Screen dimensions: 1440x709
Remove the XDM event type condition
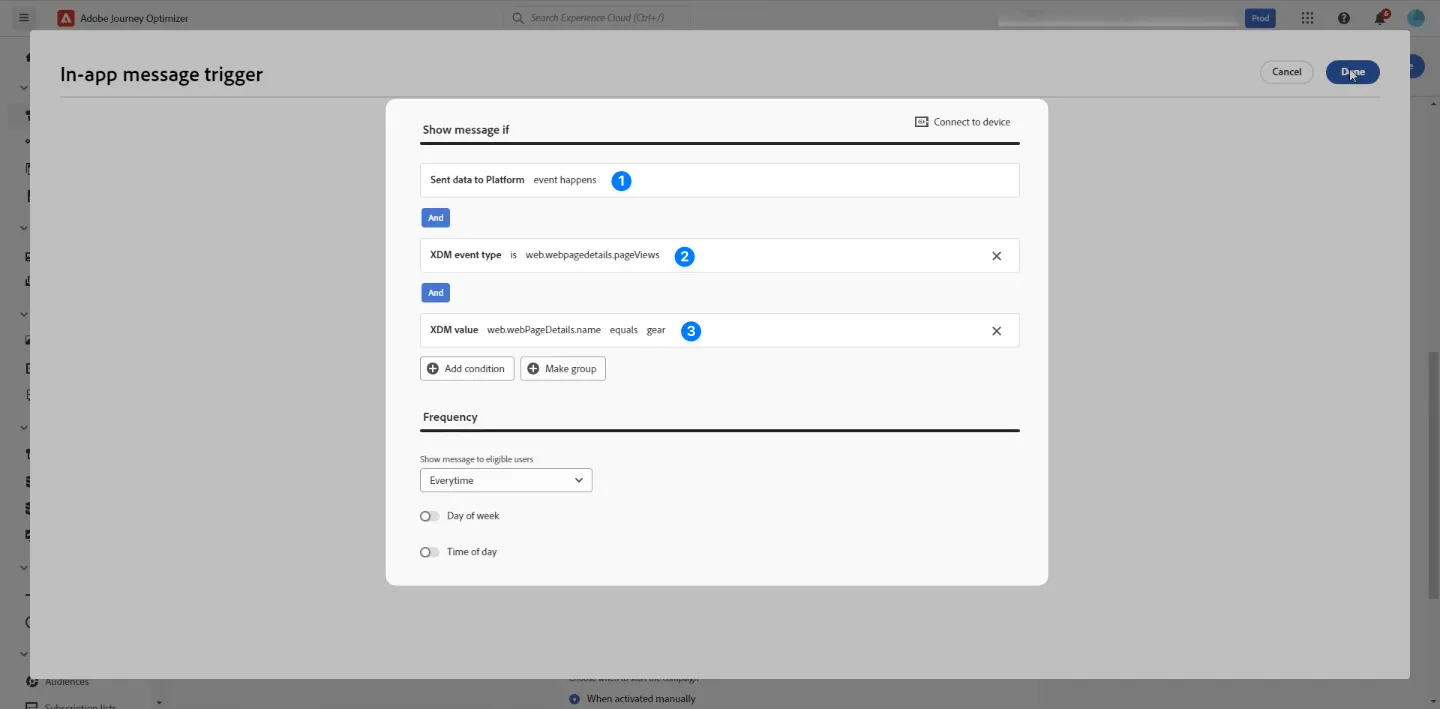pos(996,256)
